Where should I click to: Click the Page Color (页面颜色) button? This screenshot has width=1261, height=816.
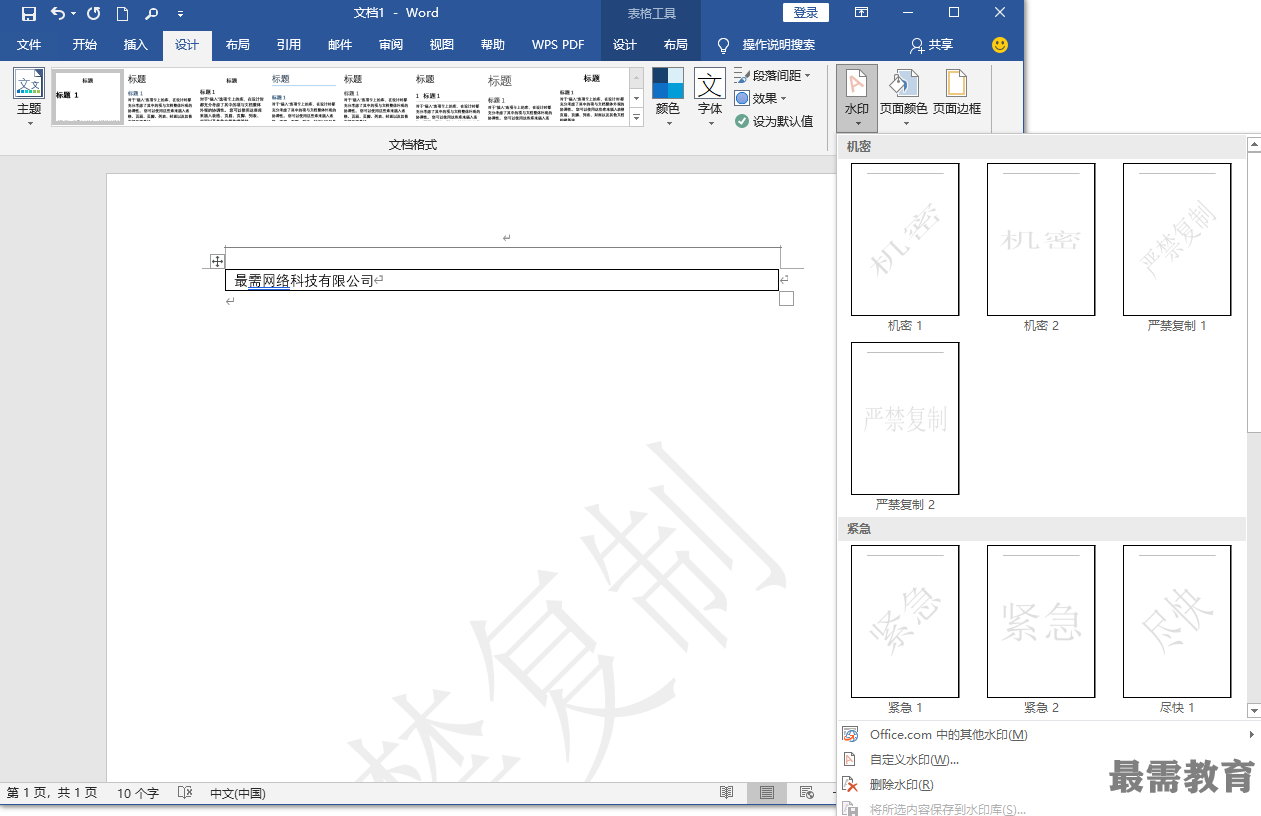pos(904,97)
